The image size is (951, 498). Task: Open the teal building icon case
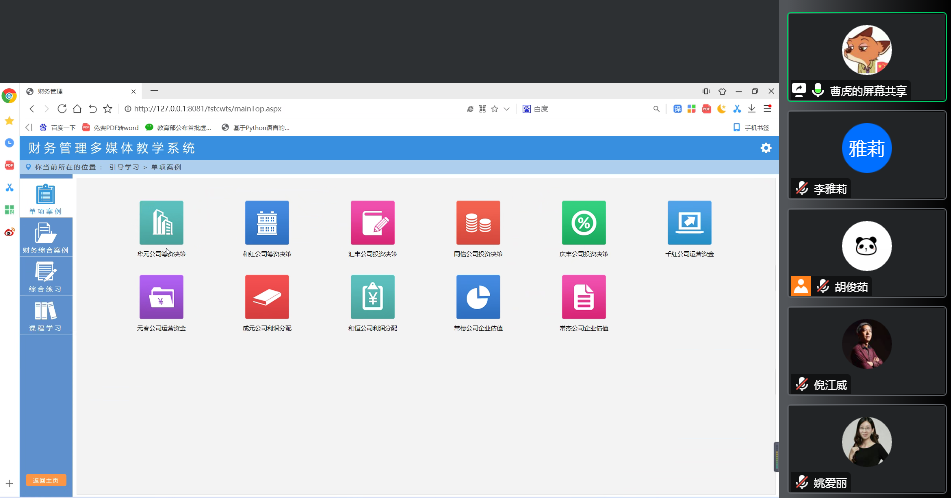click(x=161, y=223)
